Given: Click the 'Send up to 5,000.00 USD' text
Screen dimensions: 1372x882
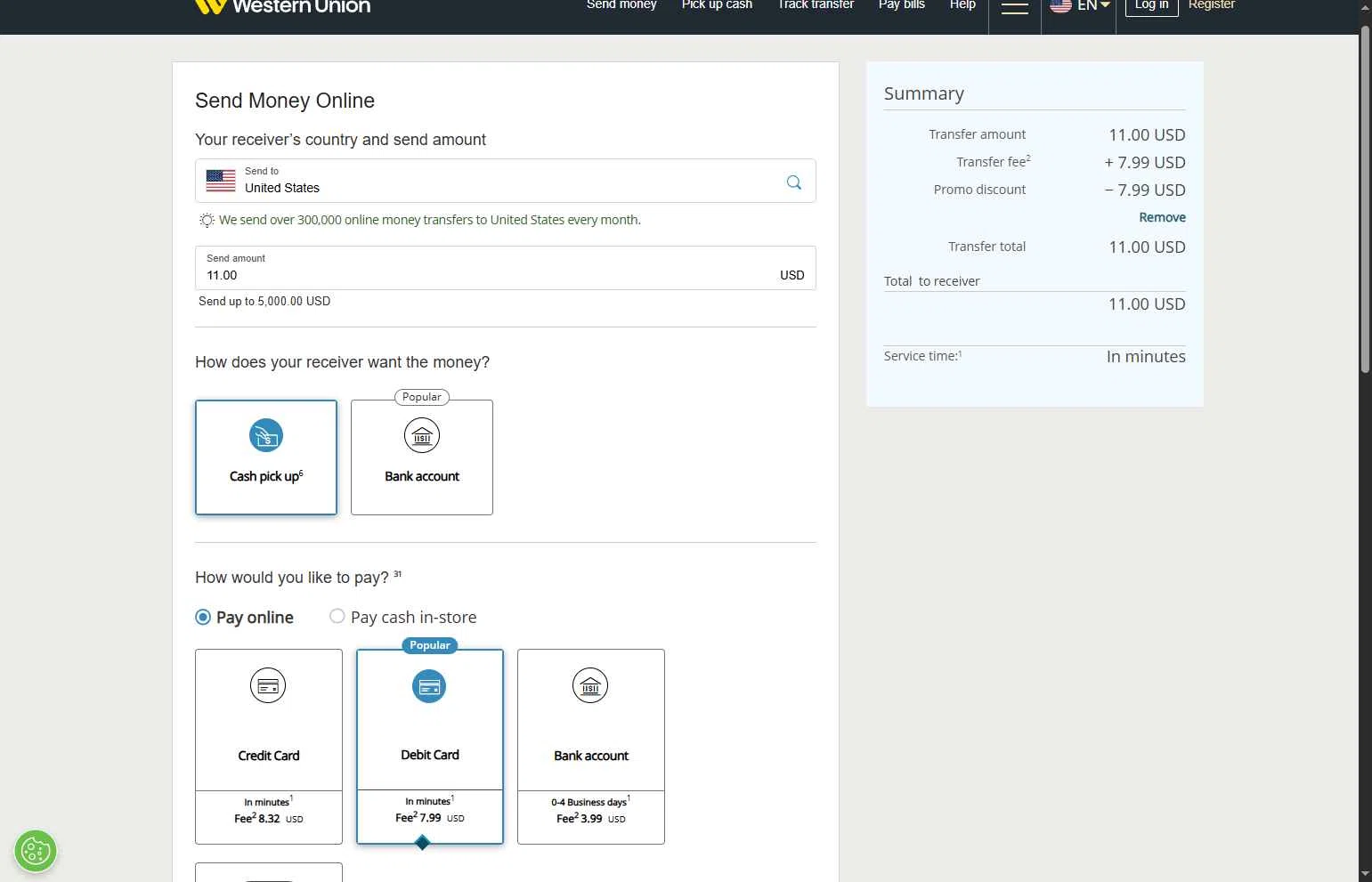Looking at the screenshot, I should point(264,302).
